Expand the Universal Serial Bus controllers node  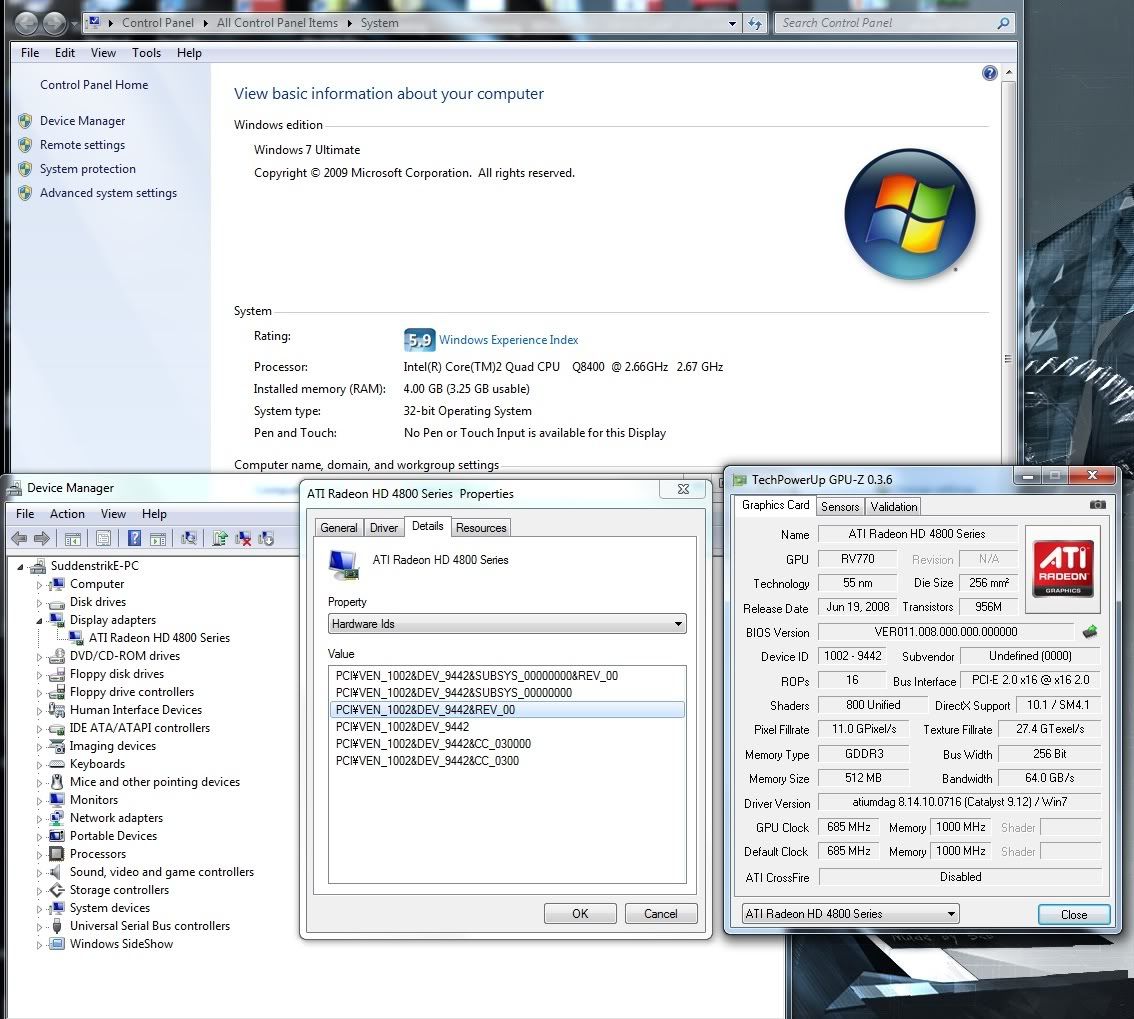[x=39, y=926]
